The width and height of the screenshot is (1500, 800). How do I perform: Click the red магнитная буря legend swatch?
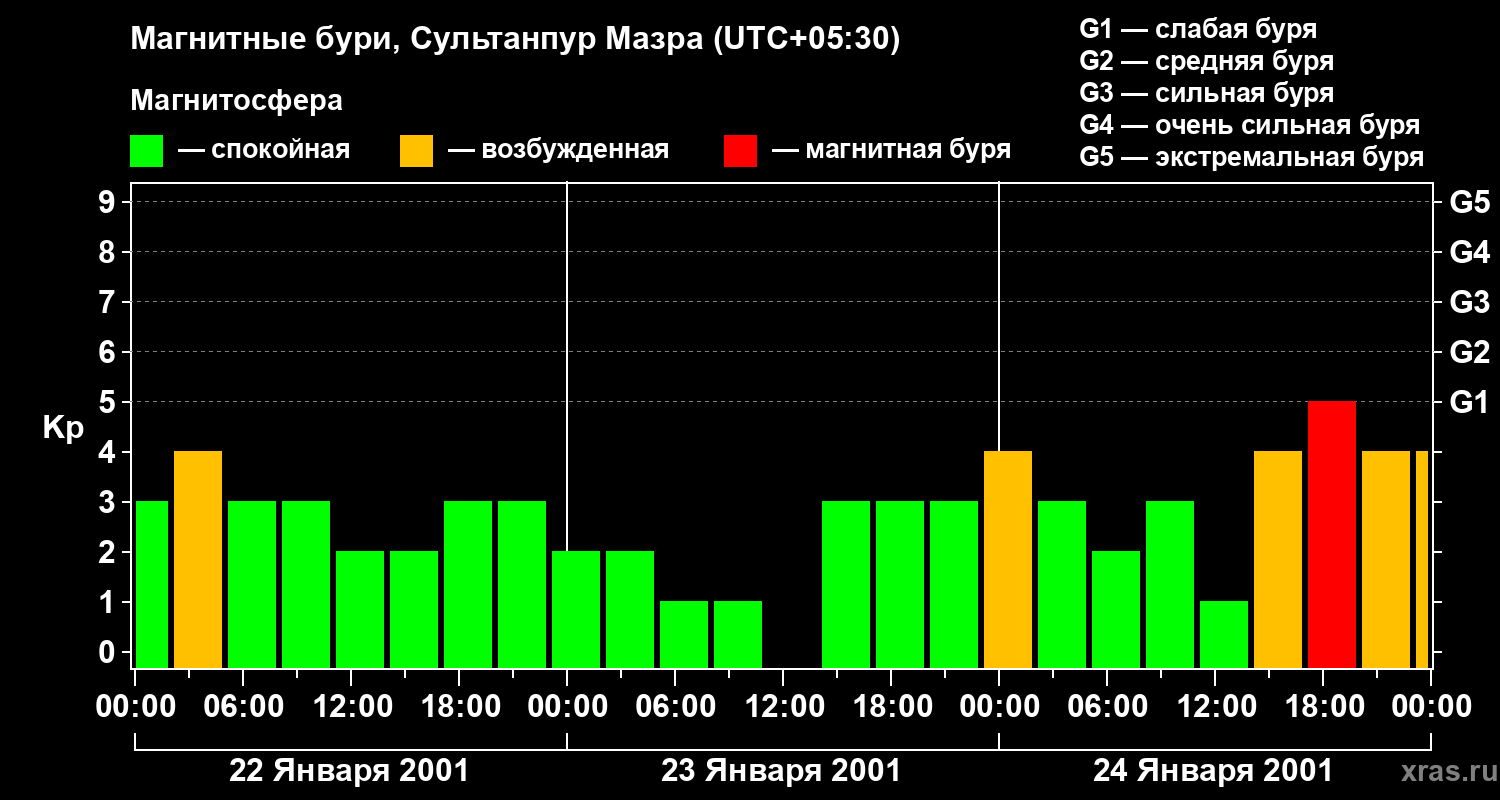tap(740, 151)
